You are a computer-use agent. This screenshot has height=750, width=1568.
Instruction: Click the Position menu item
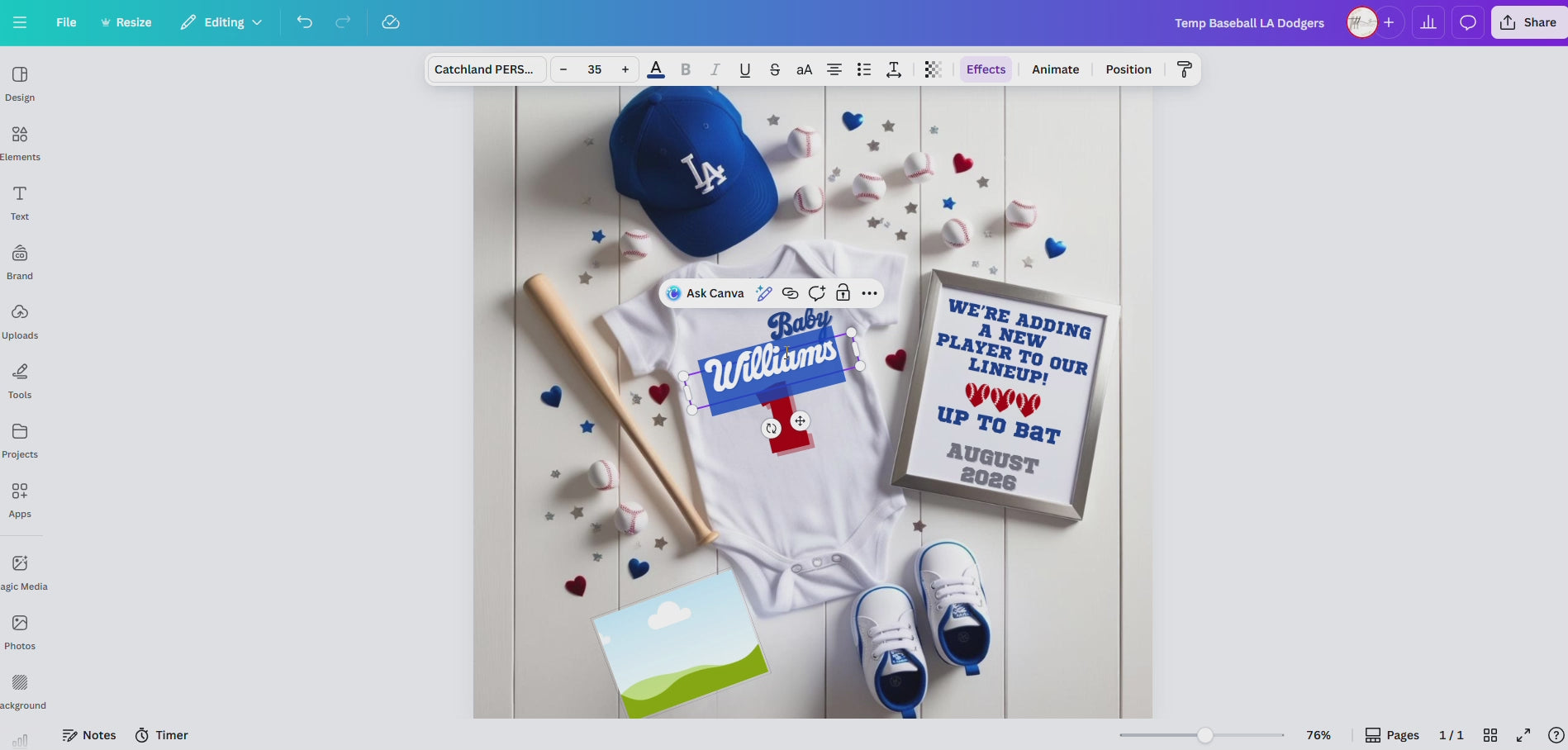click(1128, 69)
